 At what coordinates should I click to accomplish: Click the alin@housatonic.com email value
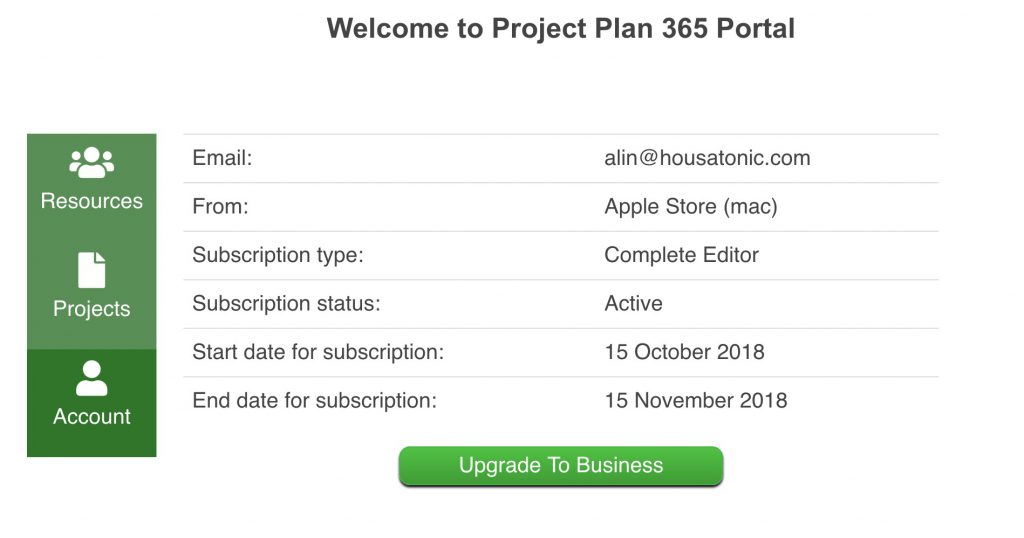707,158
